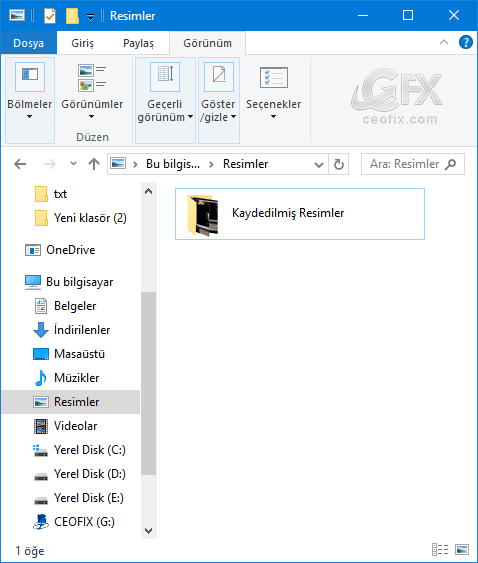Screen dimensions: 478x563
Task: Switch to the Paylaş tab
Action: point(138,43)
